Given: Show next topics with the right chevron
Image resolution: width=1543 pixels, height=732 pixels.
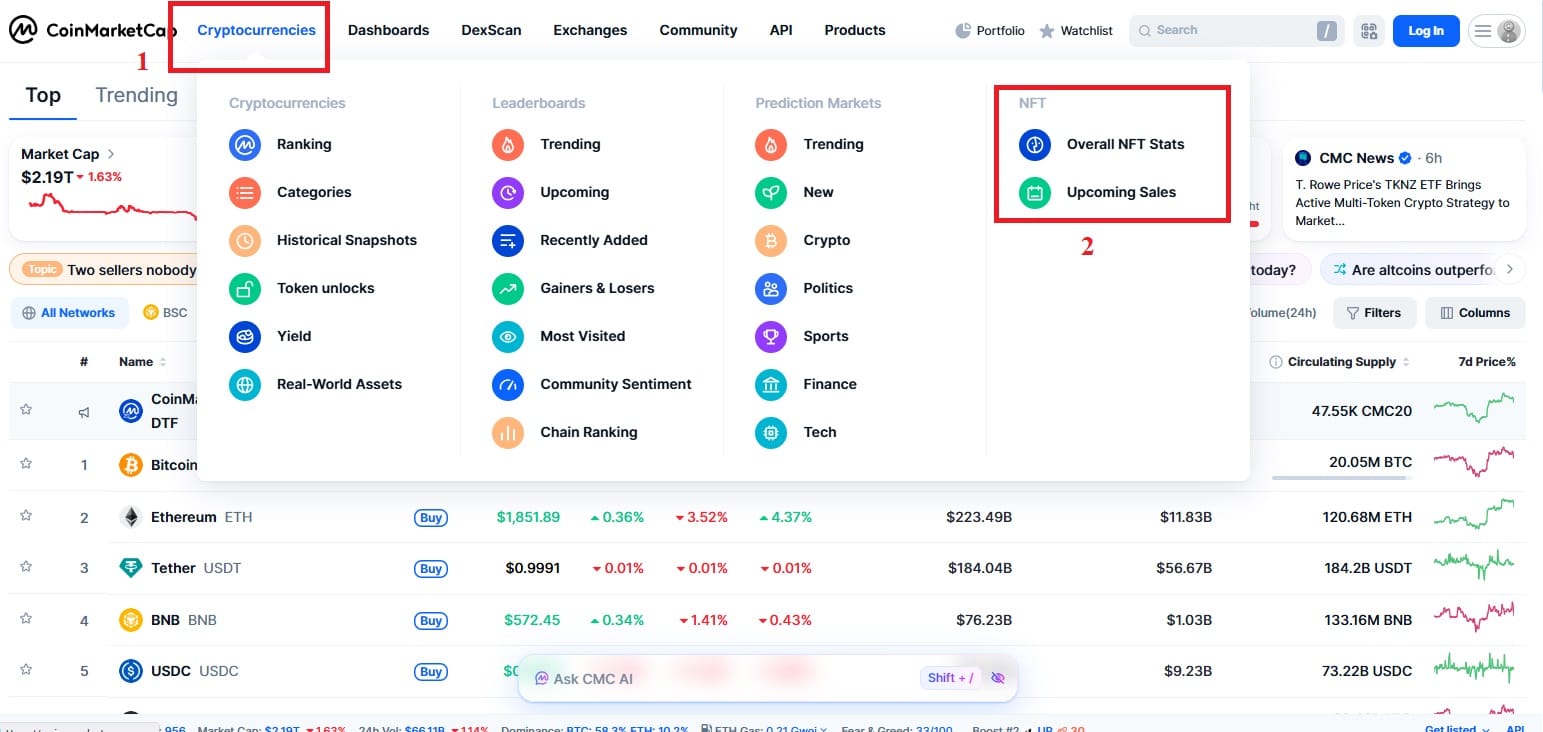Looking at the screenshot, I should [x=1510, y=269].
